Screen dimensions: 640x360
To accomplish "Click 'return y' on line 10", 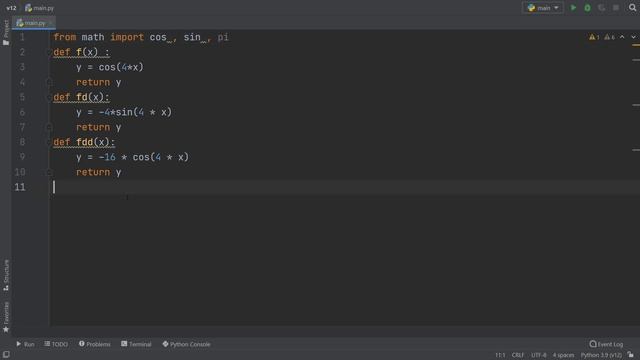I will 99,172.
